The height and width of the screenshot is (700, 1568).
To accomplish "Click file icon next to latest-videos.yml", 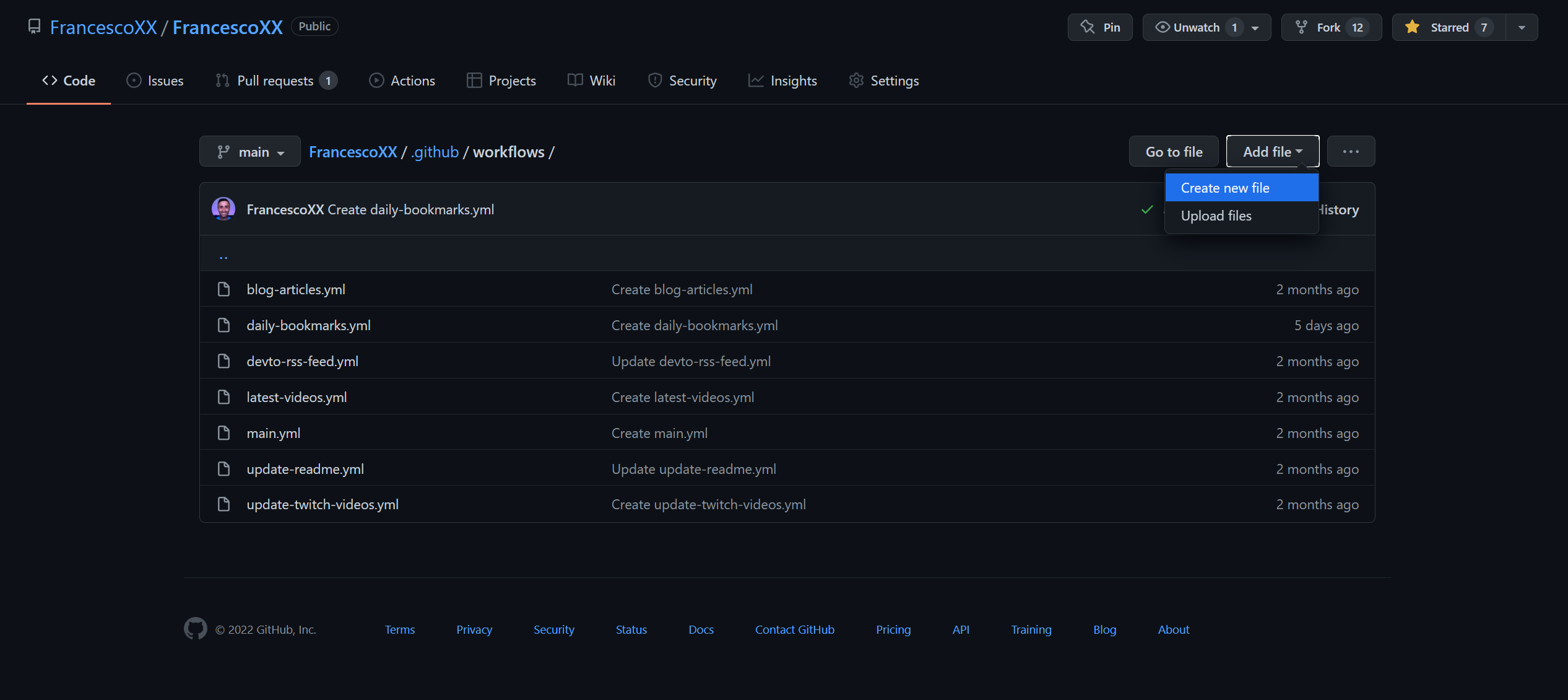I will 223,397.
